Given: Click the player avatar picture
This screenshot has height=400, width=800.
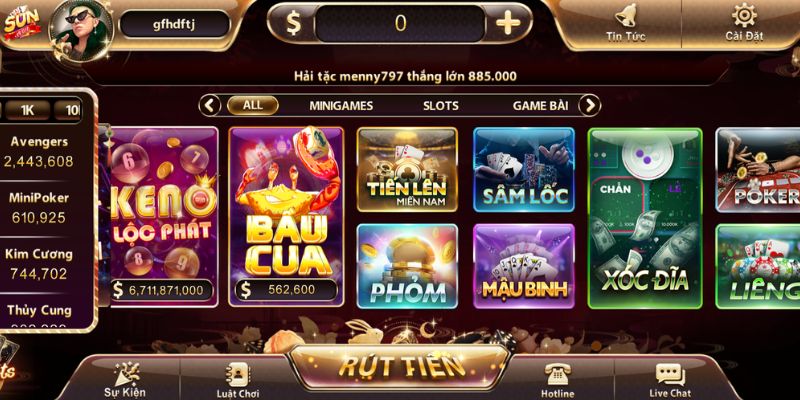Looking at the screenshot, I should [x=81, y=29].
